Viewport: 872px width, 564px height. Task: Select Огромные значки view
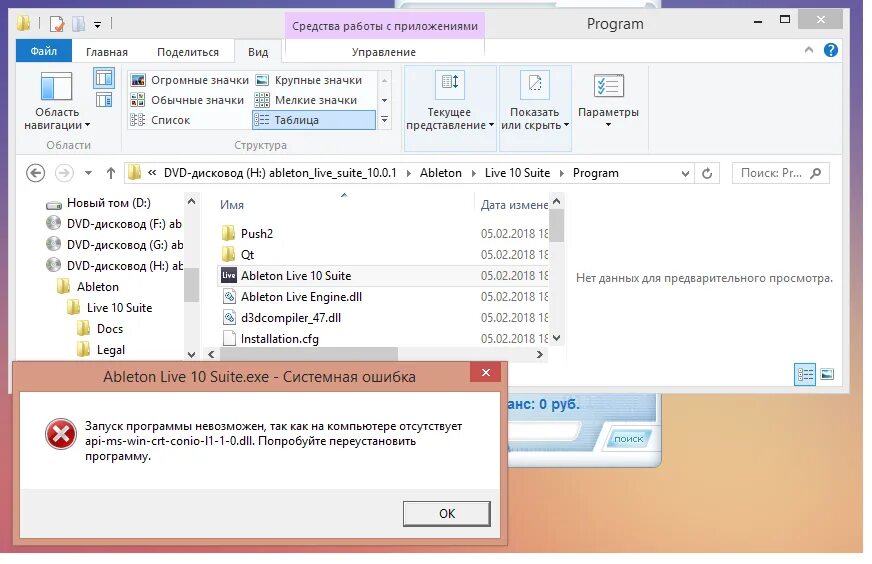tap(190, 80)
